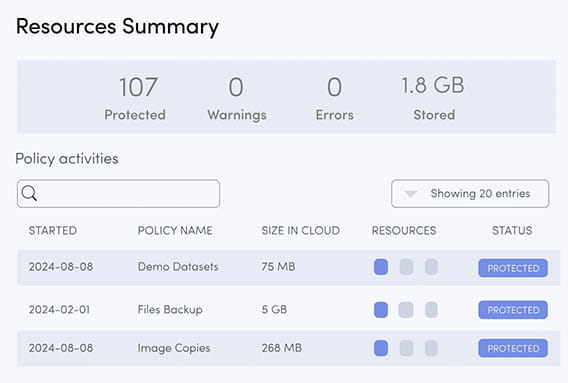The width and height of the screenshot is (568, 383).
Task: Click the middle gray resource square for Files Backup
Action: click(x=406, y=310)
